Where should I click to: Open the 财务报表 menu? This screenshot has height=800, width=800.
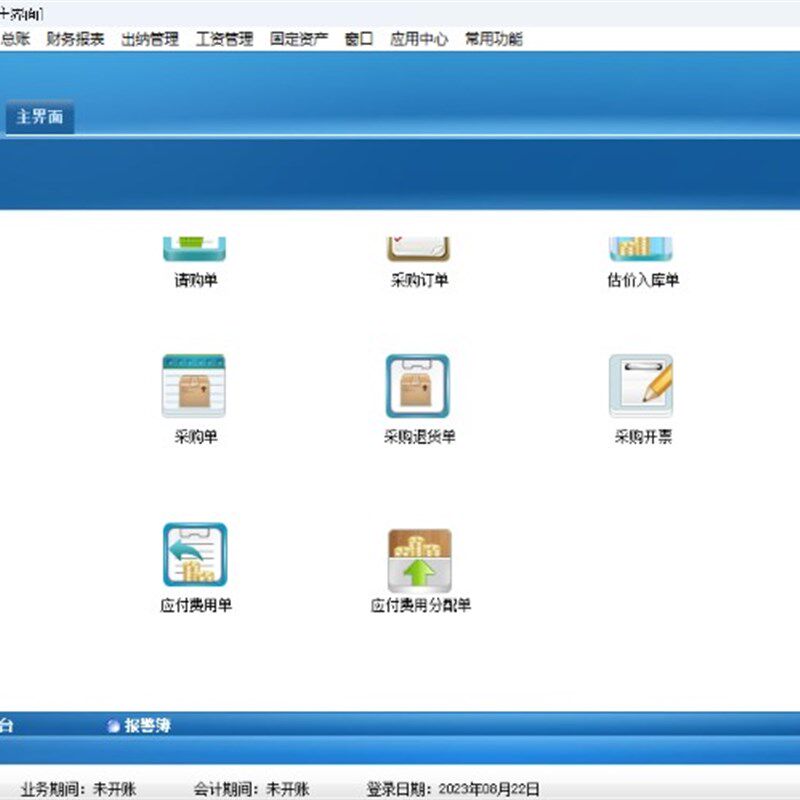point(76,39)
